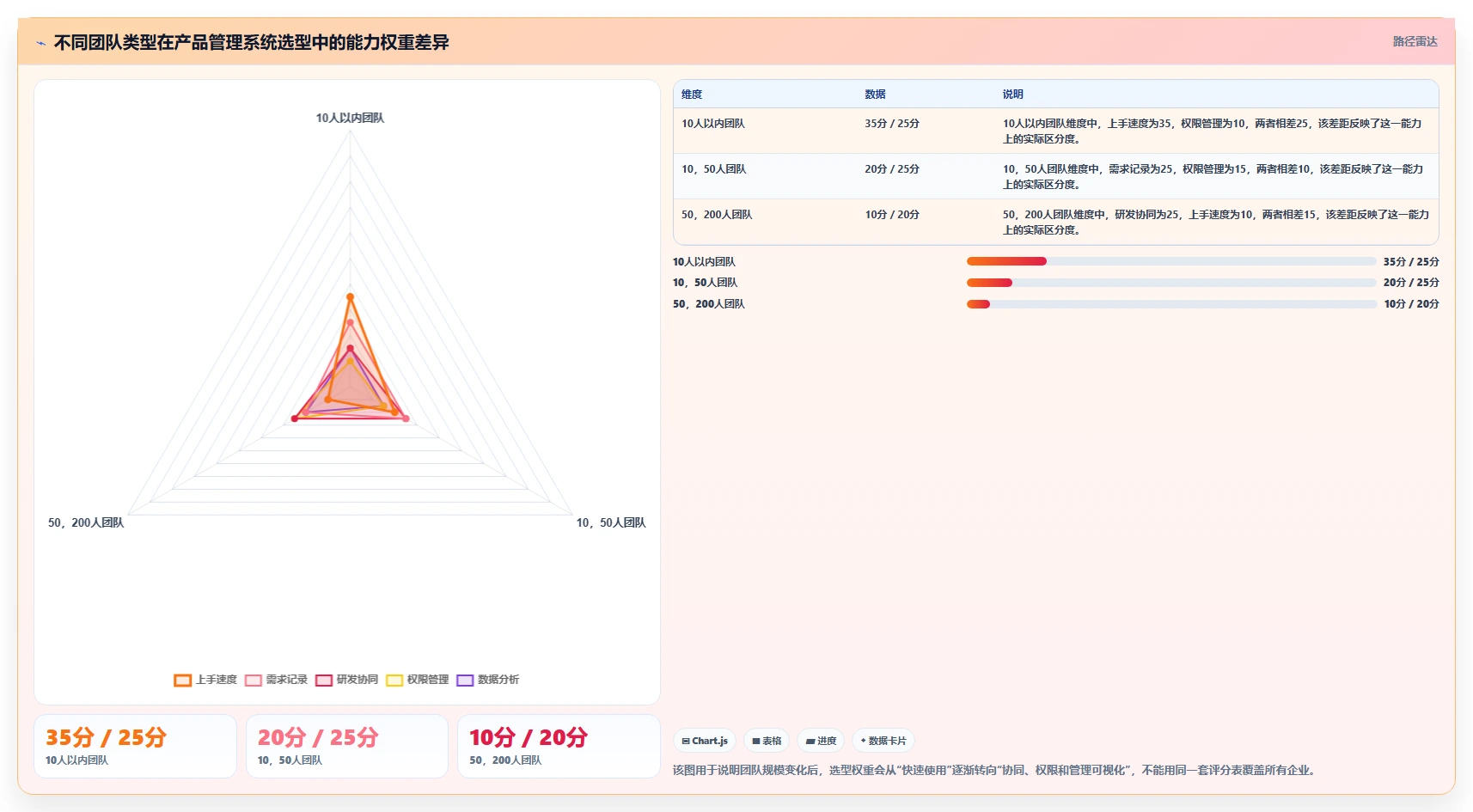The height and width of the screenshot is (812, 1473).
Task: Click the description mentioning 需求记录为25
Action: pyautogui.click(x=1213, y=177)
